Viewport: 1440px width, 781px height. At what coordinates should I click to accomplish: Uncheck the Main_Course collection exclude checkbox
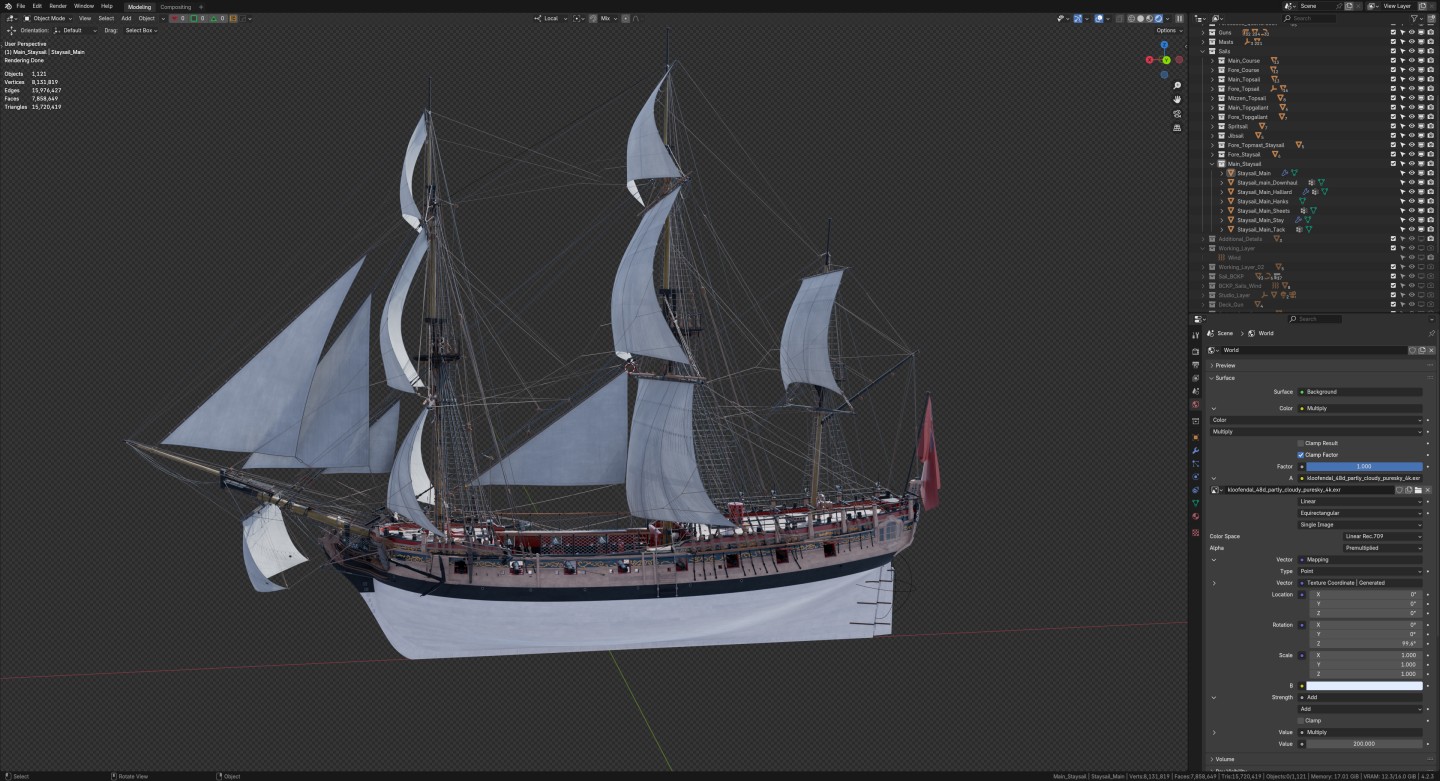pos(1393,60)
